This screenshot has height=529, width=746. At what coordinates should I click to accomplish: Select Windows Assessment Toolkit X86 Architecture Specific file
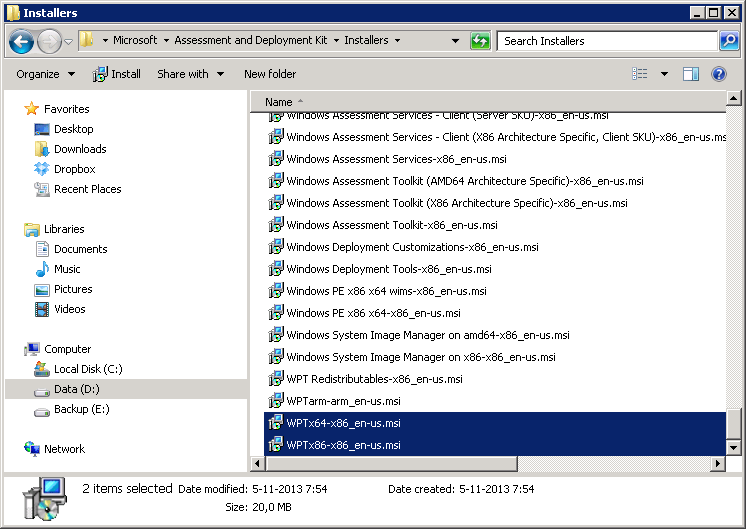pos(447,203)
